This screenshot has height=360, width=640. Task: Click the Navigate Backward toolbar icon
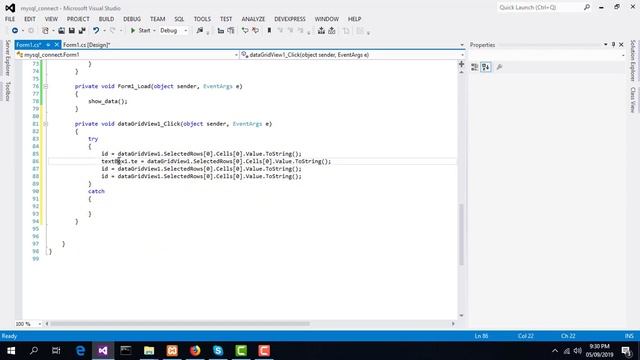point(15,31)
